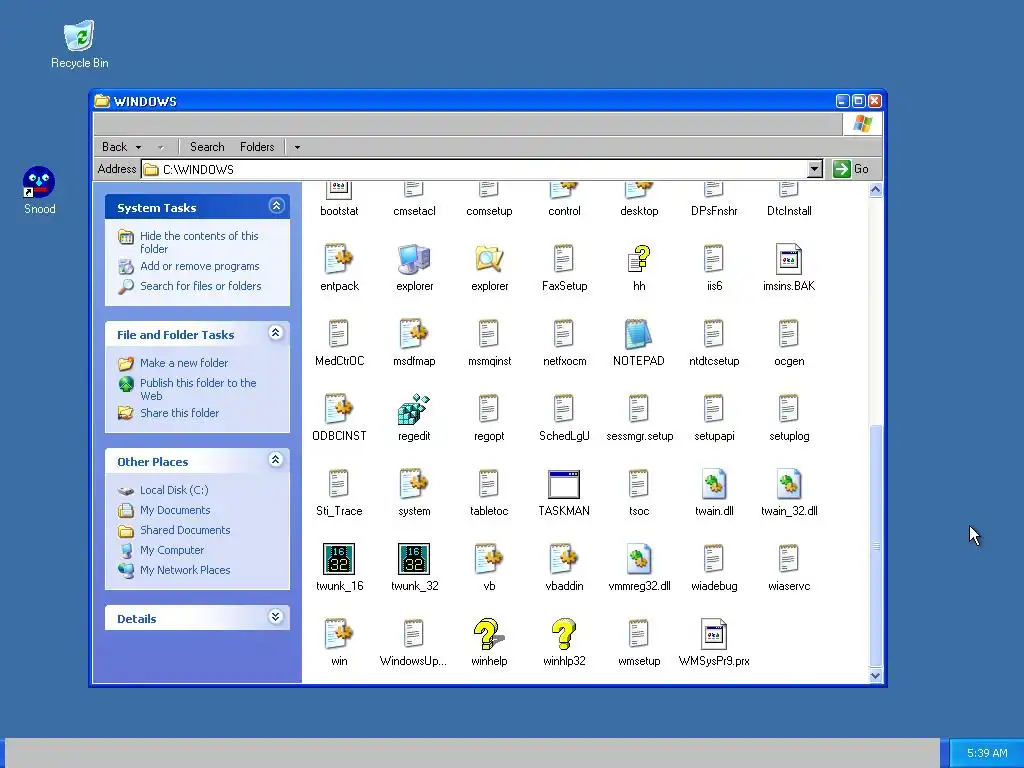Select the winhlp32 help icon
Image resolution: width=1024 pixels, height=768 pixels.
pyautogui.click(x=564, y=634)
